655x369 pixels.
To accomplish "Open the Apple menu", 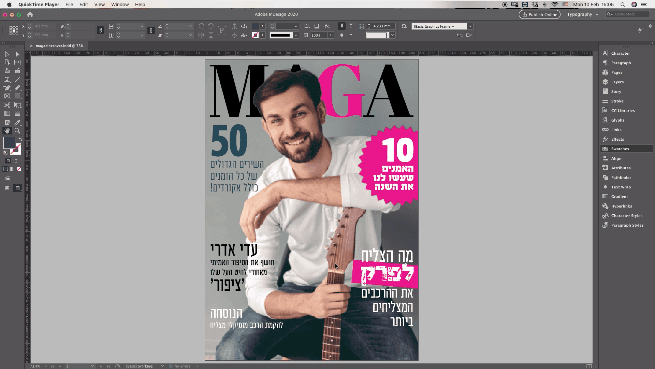I will point(9,4).
